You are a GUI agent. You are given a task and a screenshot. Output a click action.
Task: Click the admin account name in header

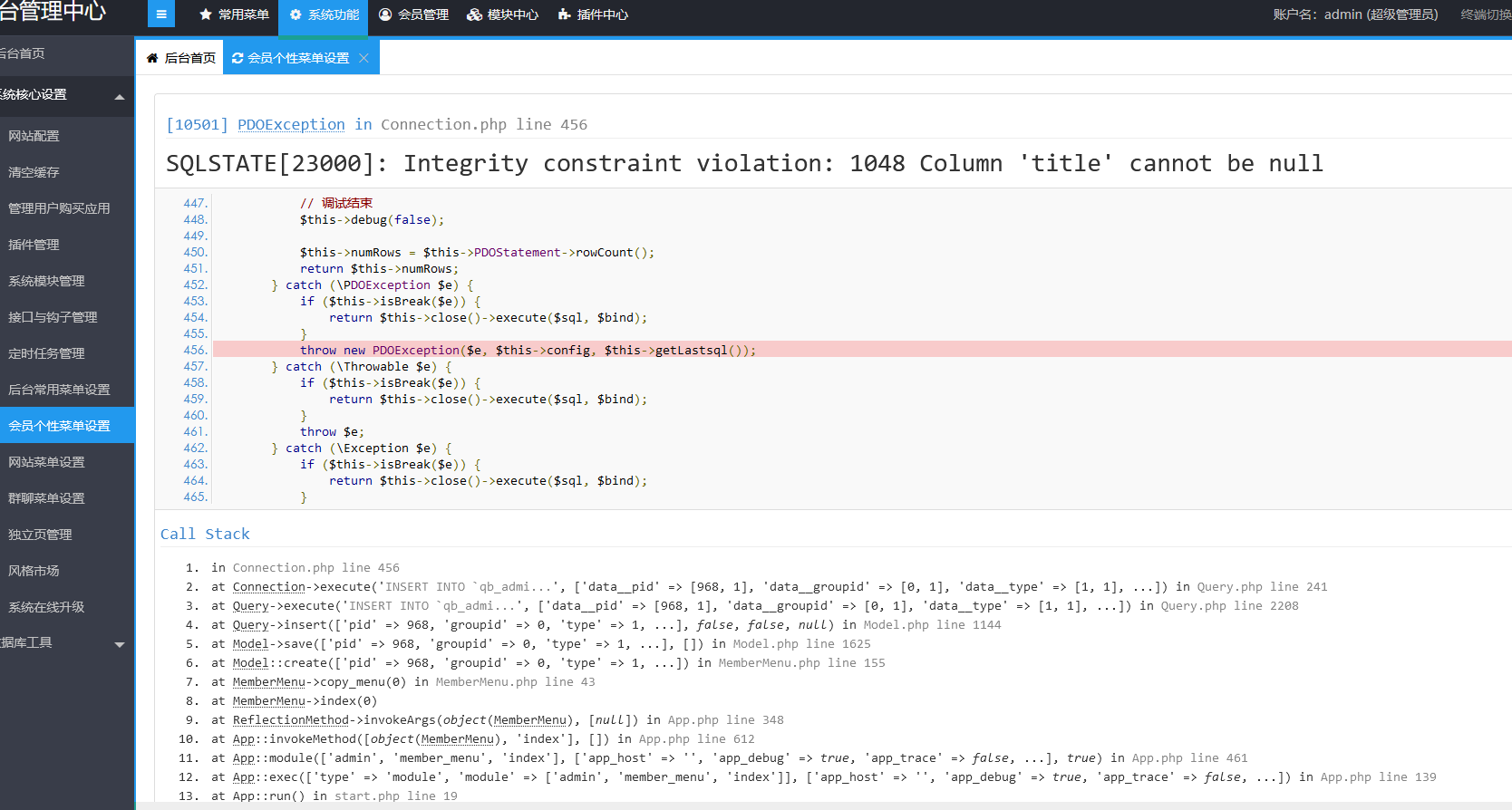(x=1355, y=14)
